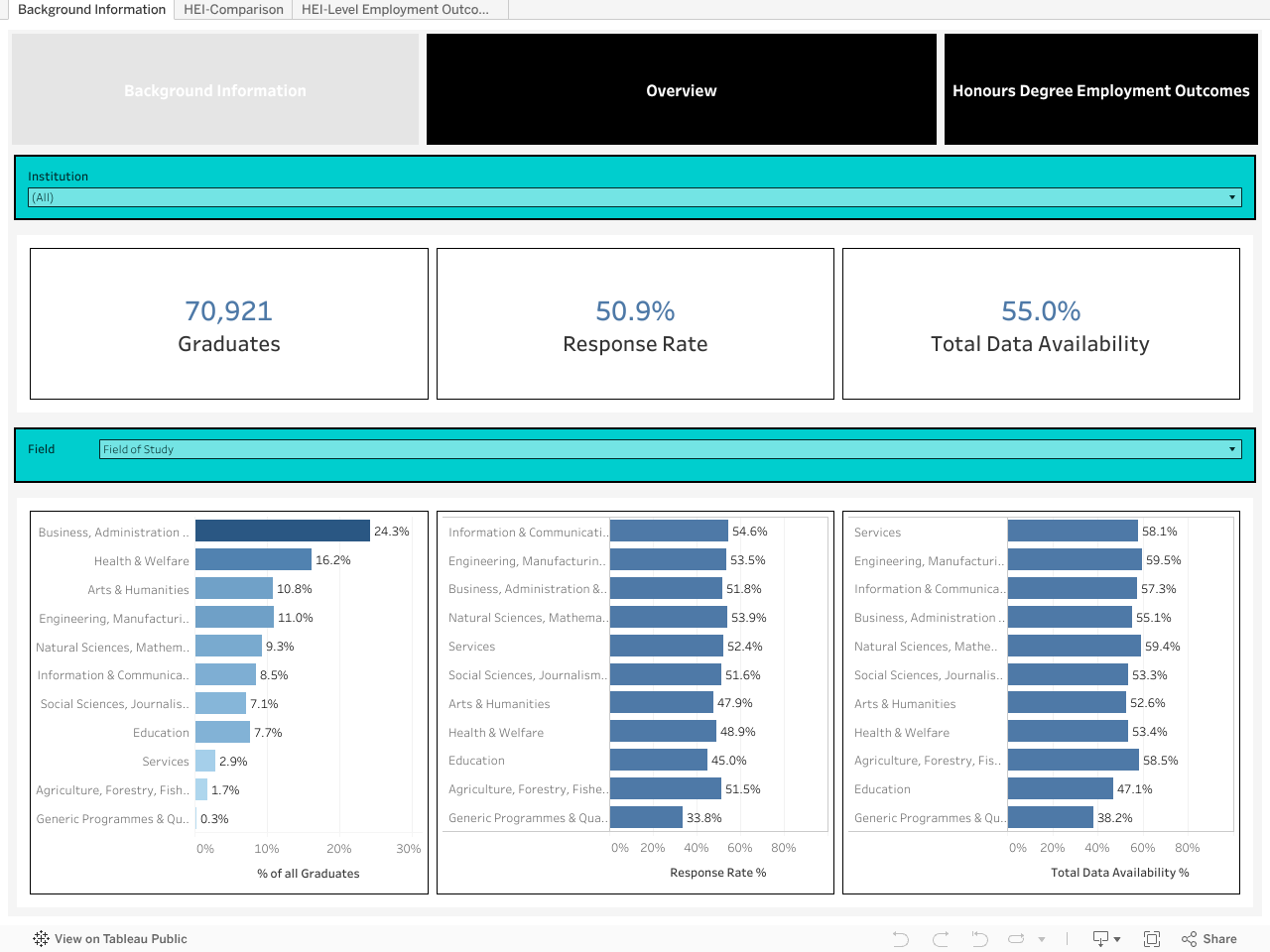
Task: Click the Background Information navigation button
Action: click(x=215, y=90)
